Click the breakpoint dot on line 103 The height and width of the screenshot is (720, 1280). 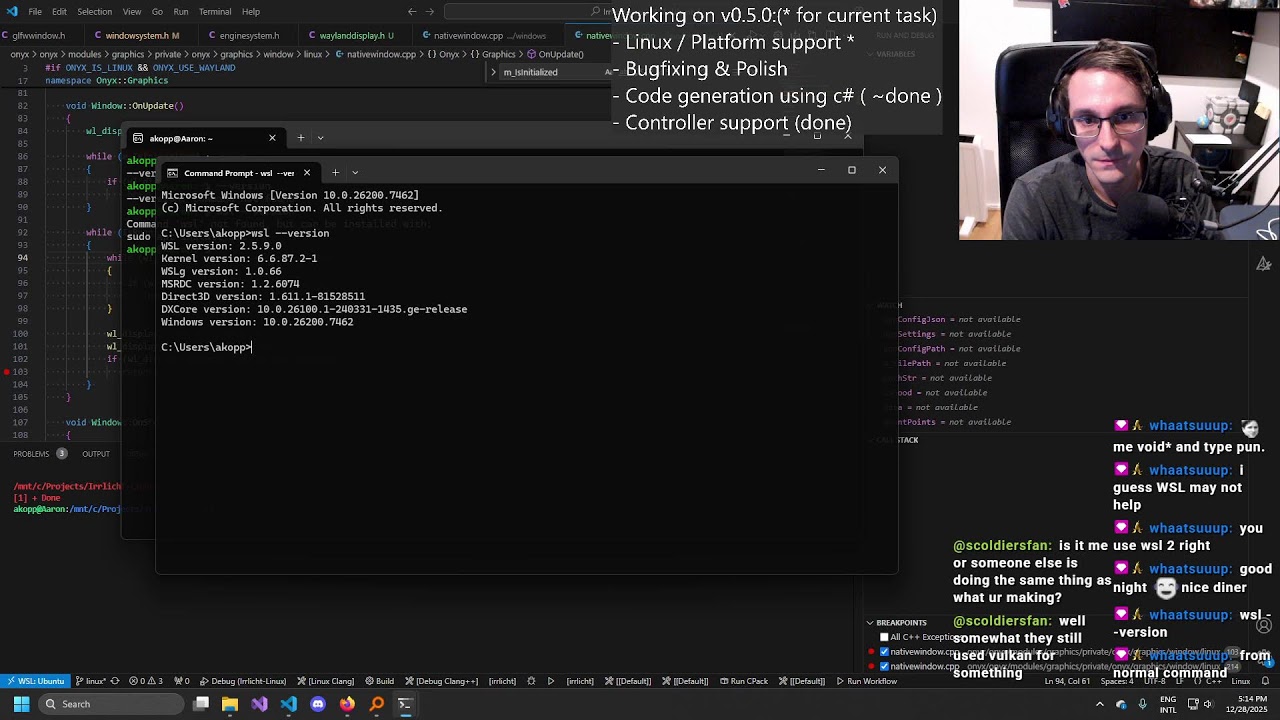[x=7, y=372]
